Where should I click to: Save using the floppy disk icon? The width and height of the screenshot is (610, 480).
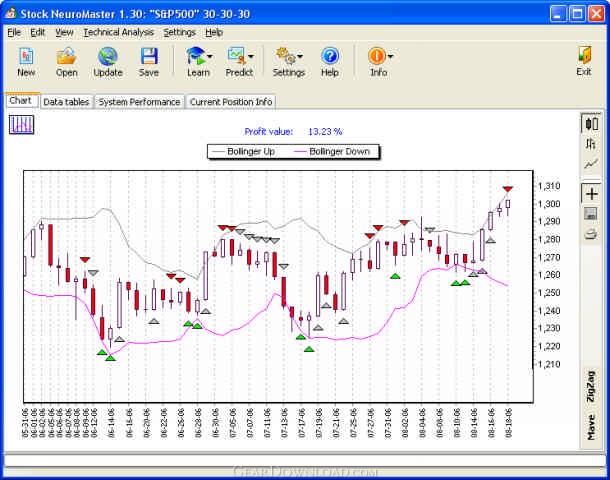[x=149, y=56]
